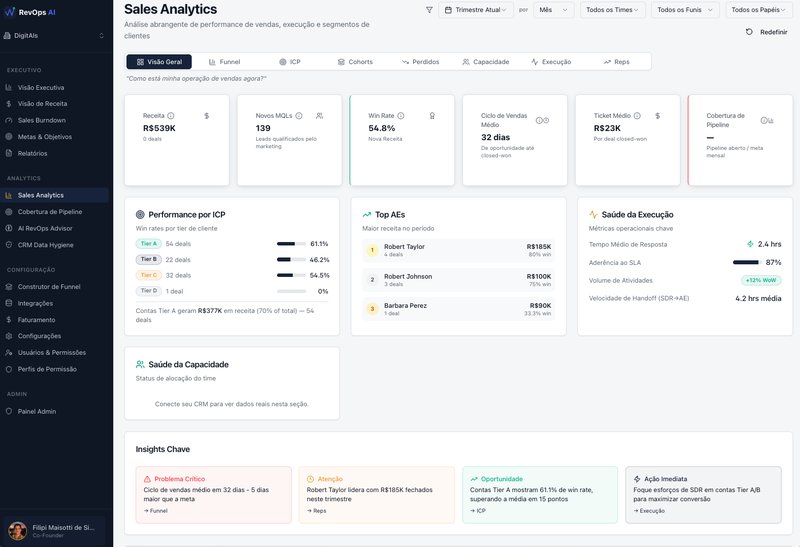The height and width of the screenshot is (547, 800).
Task: Open Painel Admin in the sidebar
Action: pyautogui.click(x=54, y=411)
